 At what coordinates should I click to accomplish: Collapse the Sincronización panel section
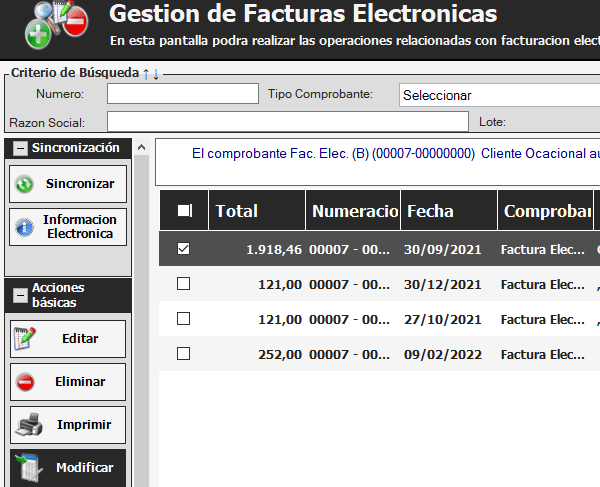(20, 149)
